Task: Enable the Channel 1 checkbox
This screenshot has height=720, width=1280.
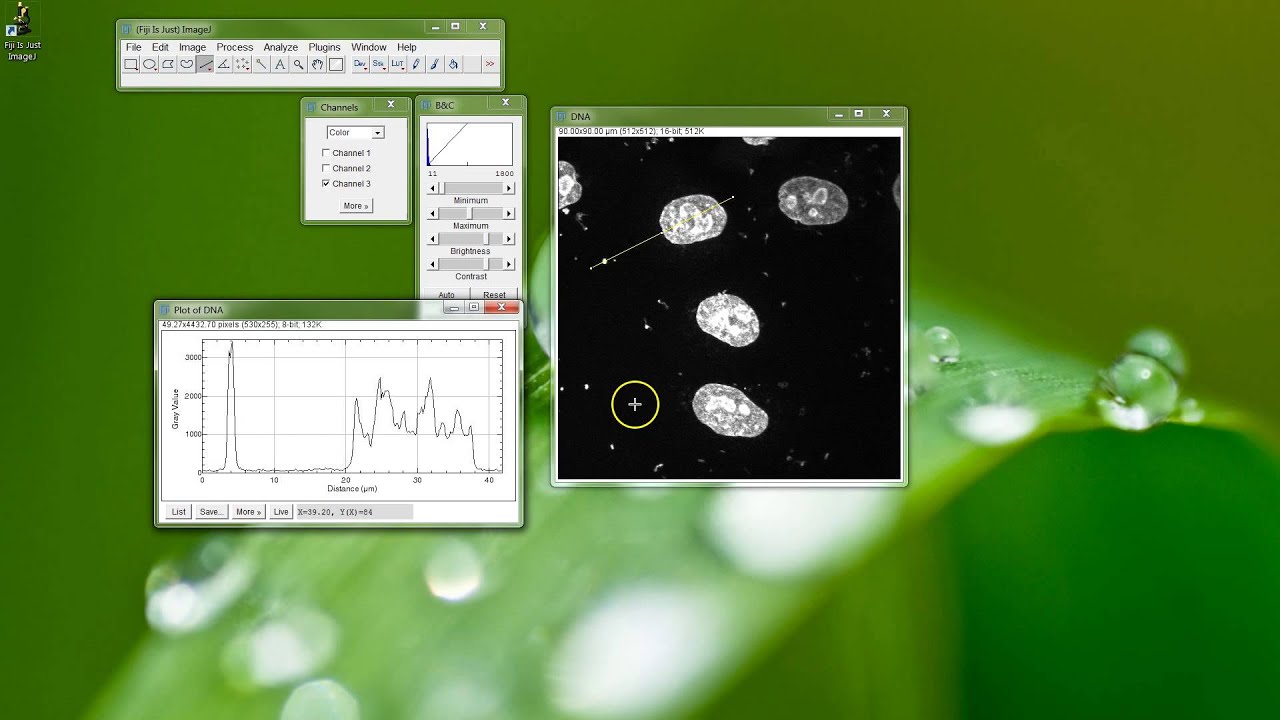Action: point(326,153)
